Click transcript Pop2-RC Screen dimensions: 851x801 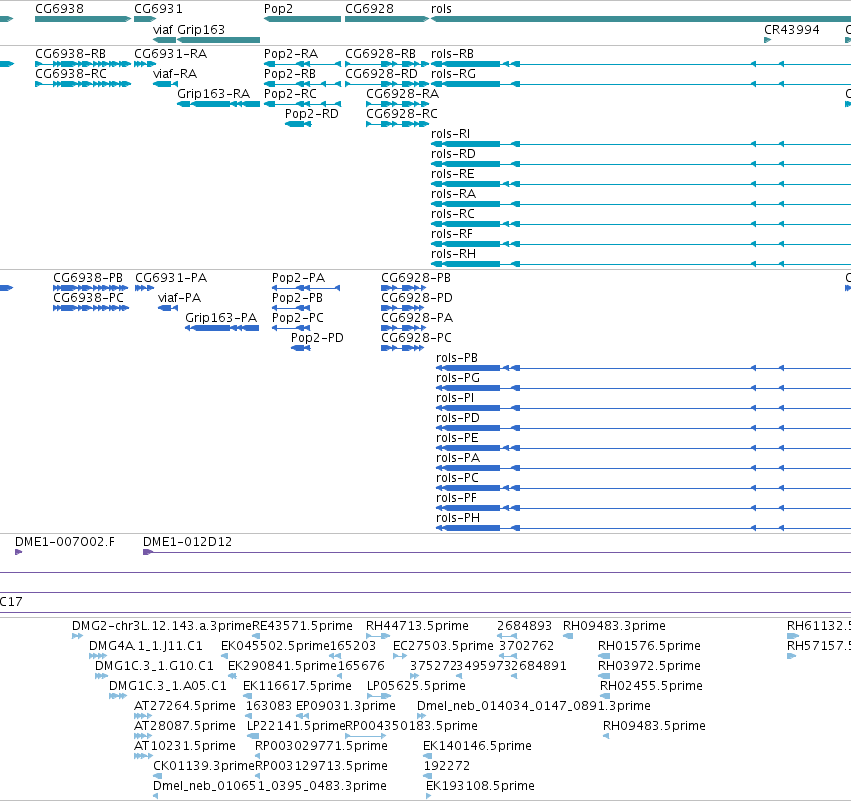(x=302, y=104)
